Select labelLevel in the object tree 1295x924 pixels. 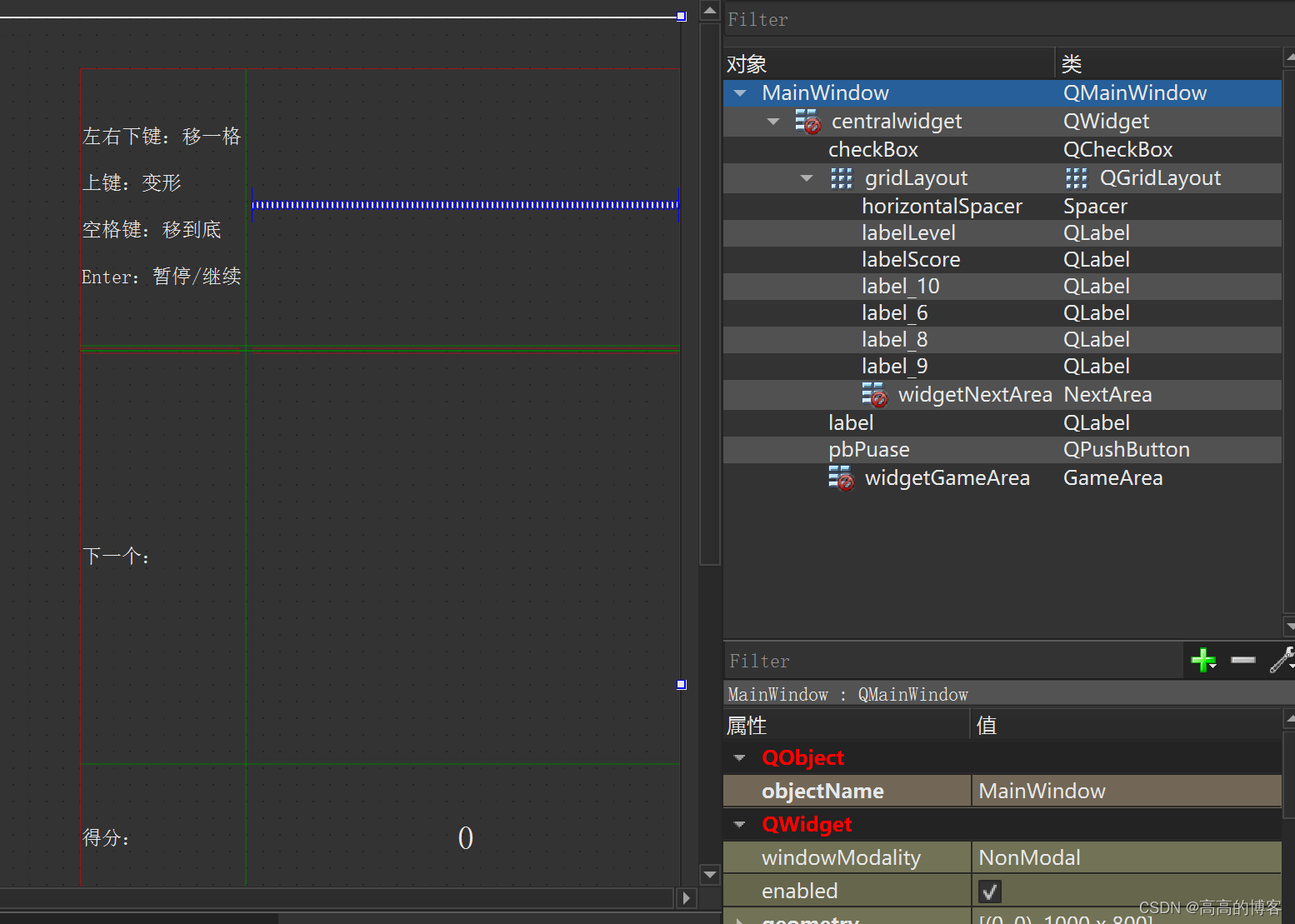coord(908,233)
